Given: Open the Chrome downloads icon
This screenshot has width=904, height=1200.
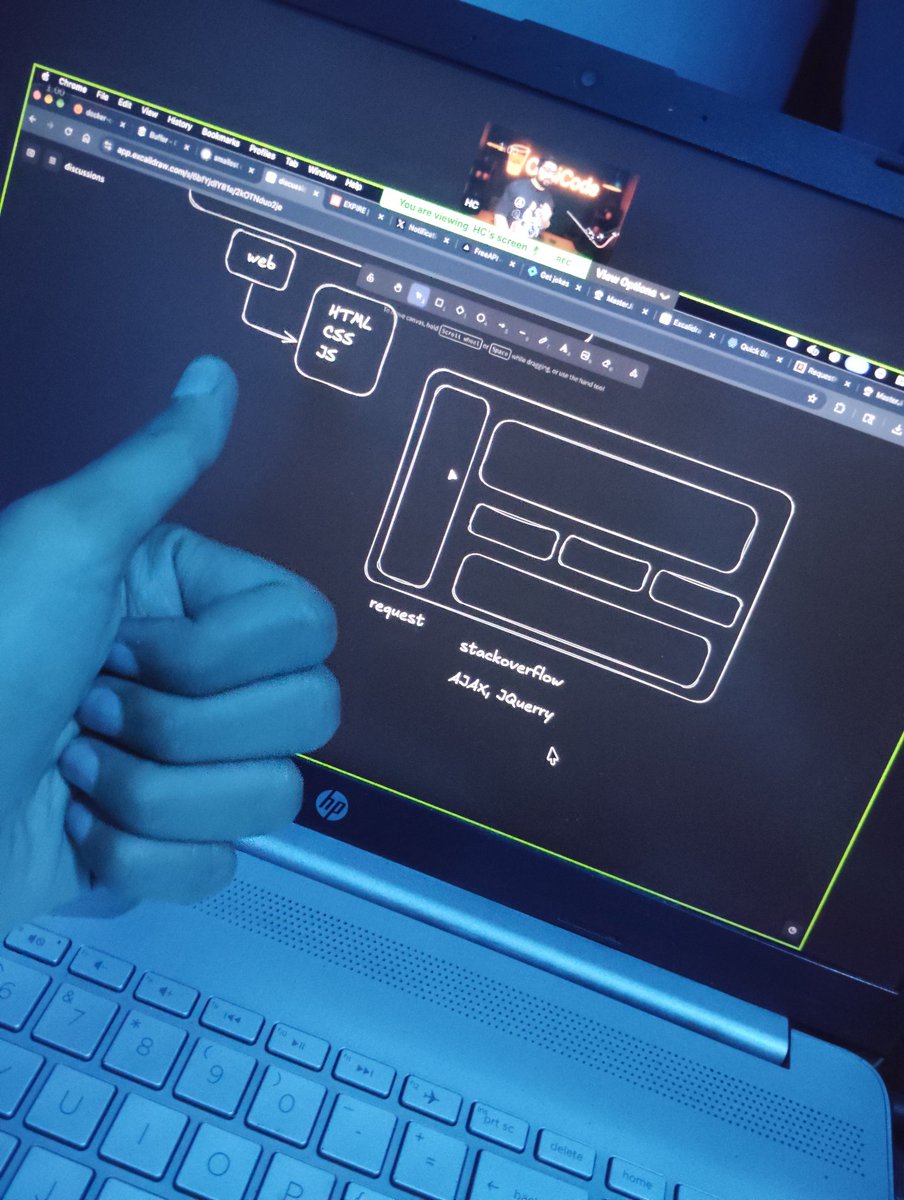Looking at the screenshot, I should coord(897,429).
